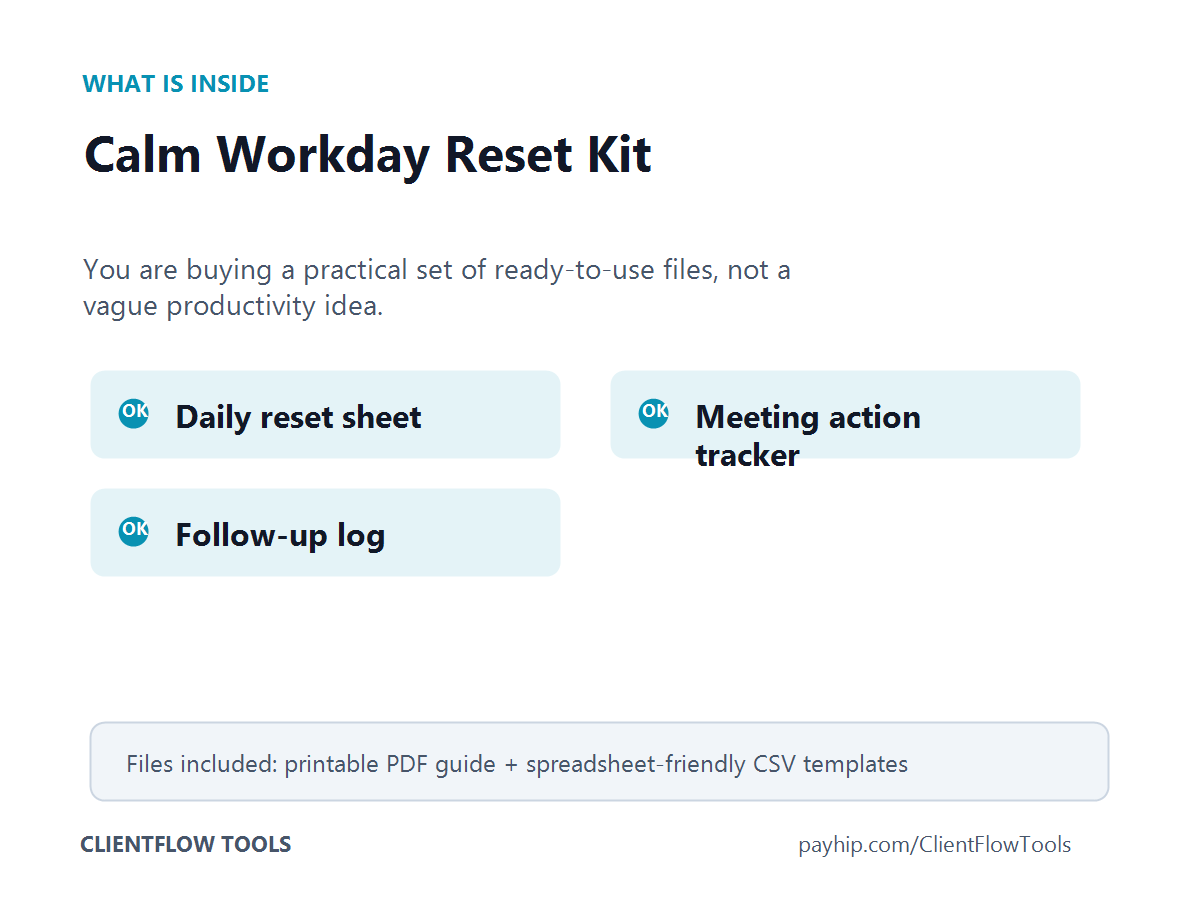Select the Meeting action tracker label
This screenshot has width=1200, height=900.
pyautogui.click(x=808, y=436)
